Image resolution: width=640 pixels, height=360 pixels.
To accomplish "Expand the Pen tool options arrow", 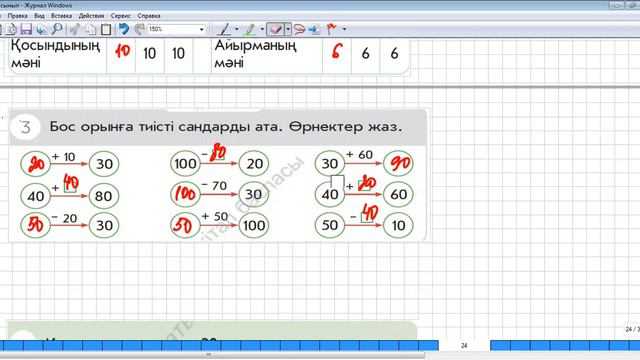I will [236, 29].
